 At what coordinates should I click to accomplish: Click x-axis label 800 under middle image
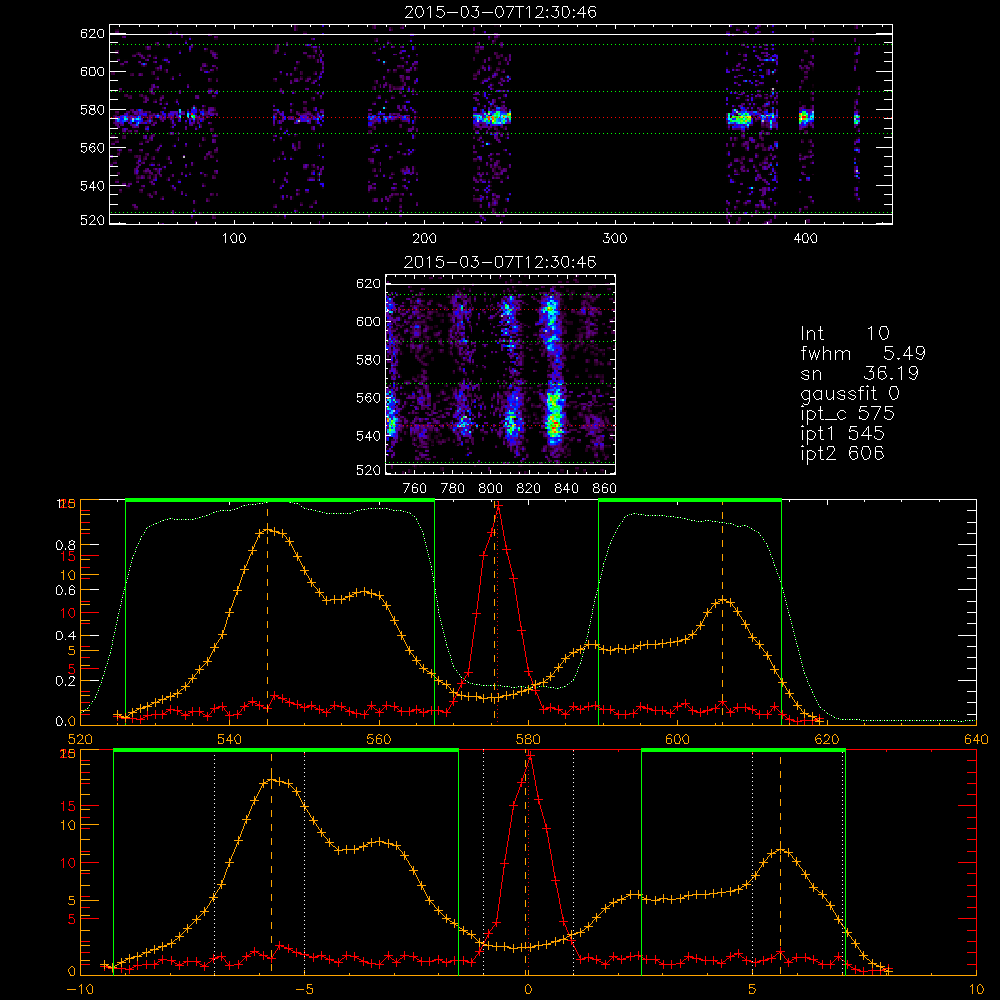[490, 489]
